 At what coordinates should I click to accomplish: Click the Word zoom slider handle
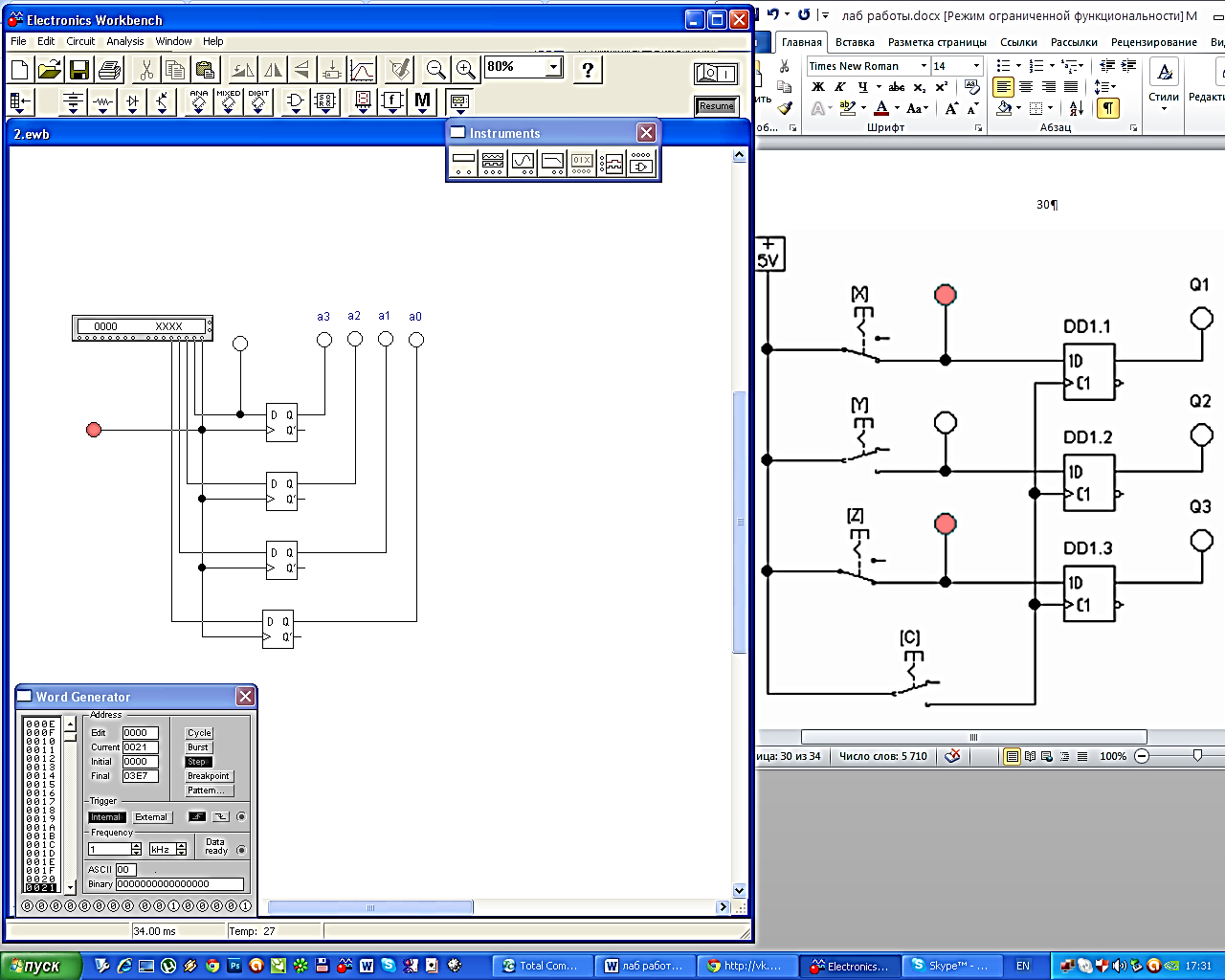coord(1197,756)
